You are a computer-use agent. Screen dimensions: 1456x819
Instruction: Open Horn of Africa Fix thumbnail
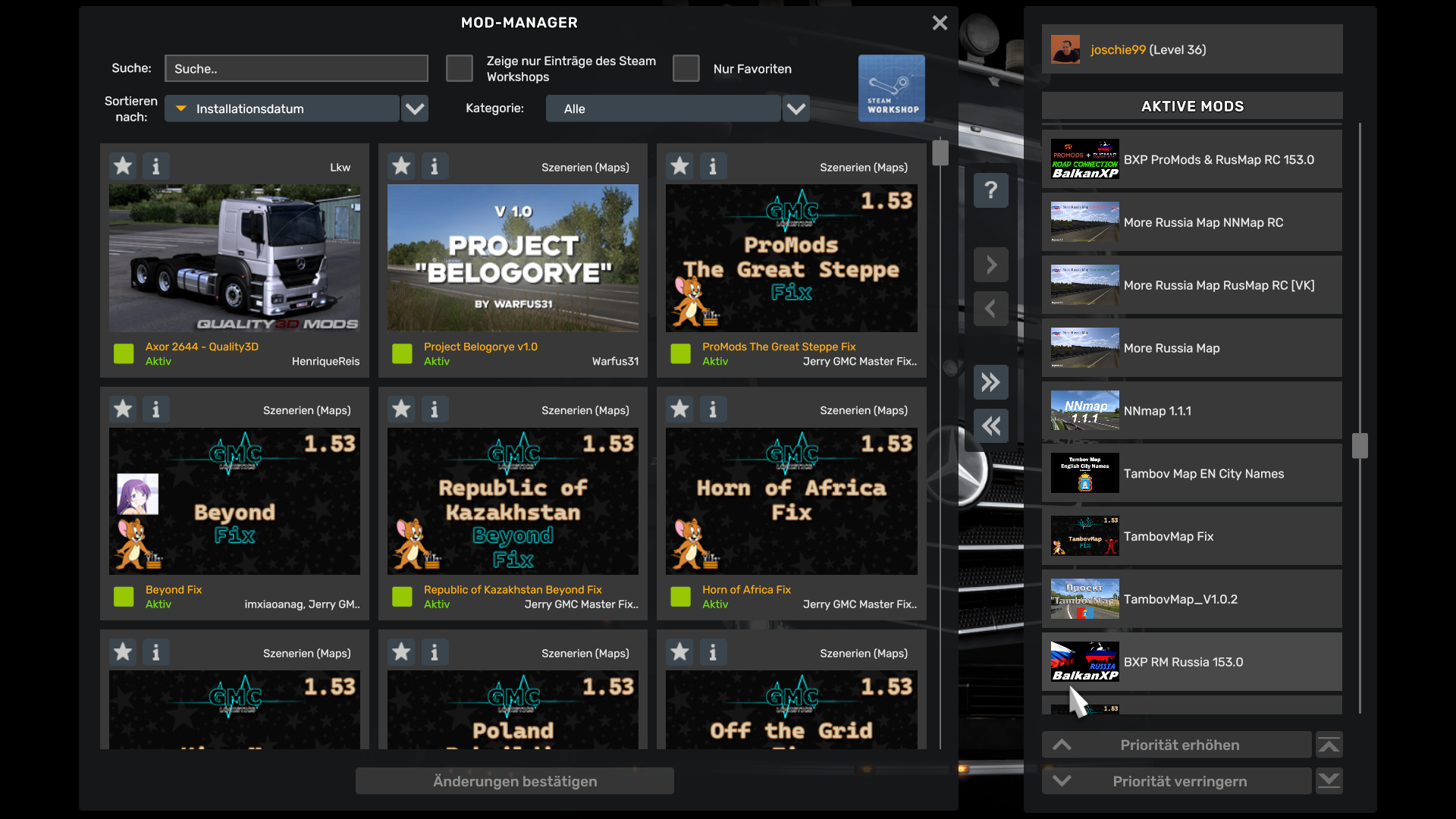click(791, 501)
